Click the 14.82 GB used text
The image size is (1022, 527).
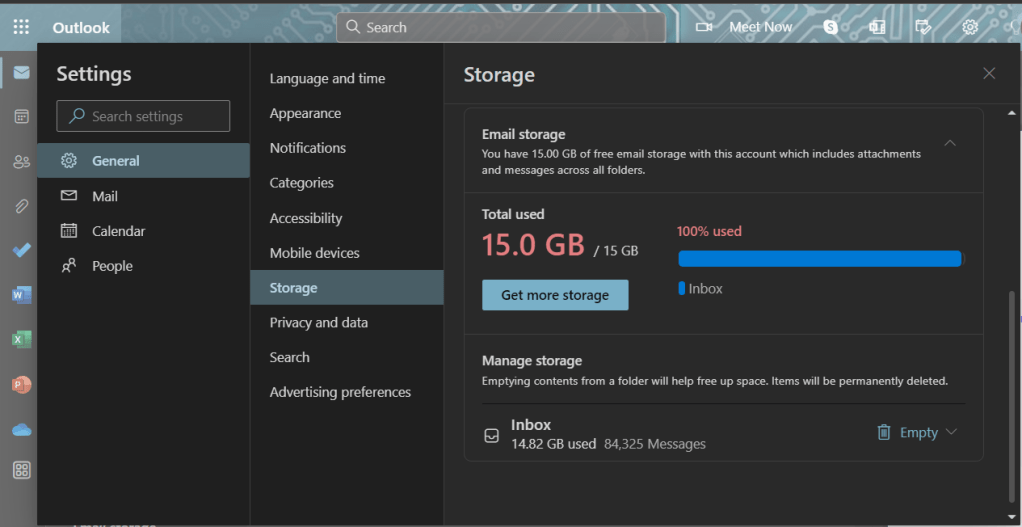pyautogui.click(x=553, y=444)
